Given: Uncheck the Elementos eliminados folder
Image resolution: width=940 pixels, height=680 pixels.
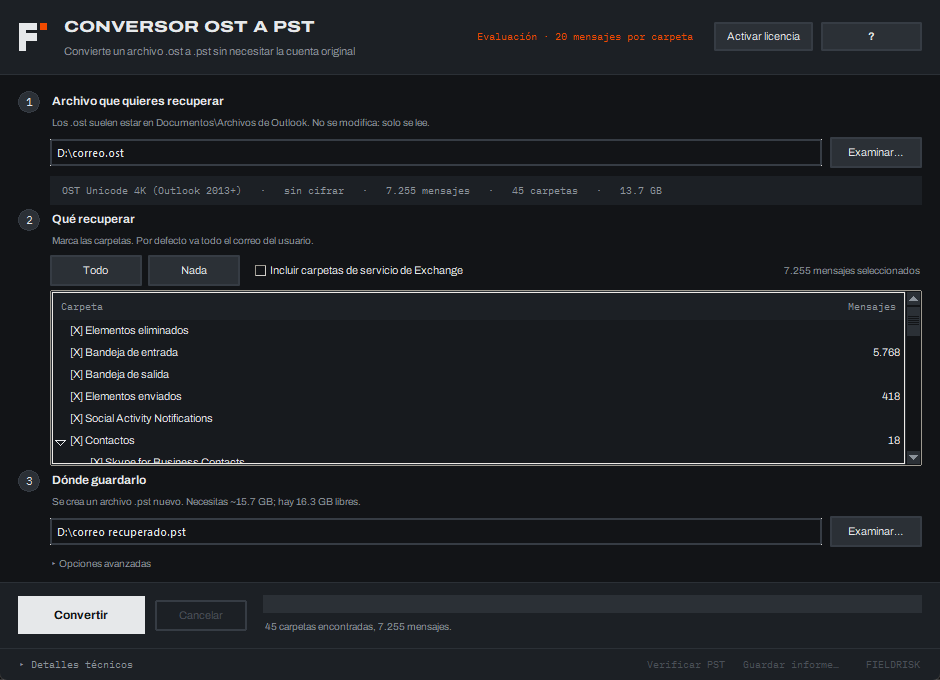Looking at the screenshot, I should [76, 330].
